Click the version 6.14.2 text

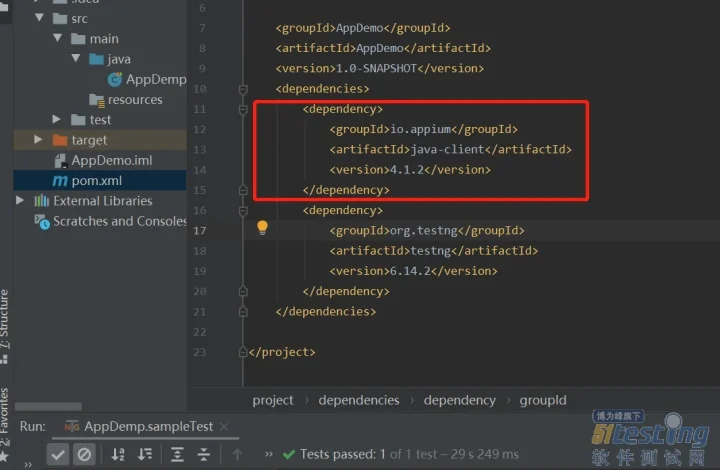click(411, 271)
